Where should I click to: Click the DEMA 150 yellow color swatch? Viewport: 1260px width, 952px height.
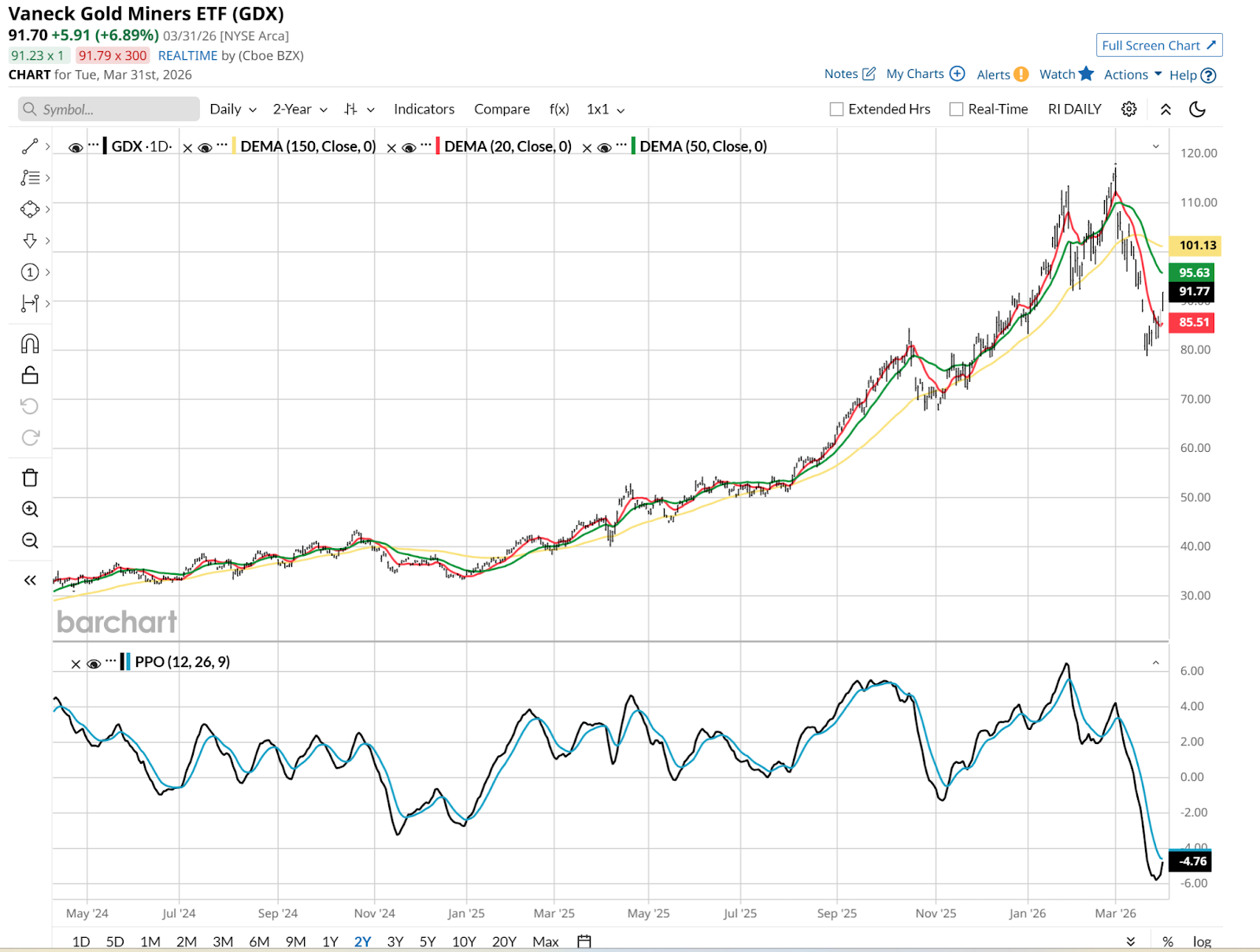pyautogui.click(x=234, y=146)
